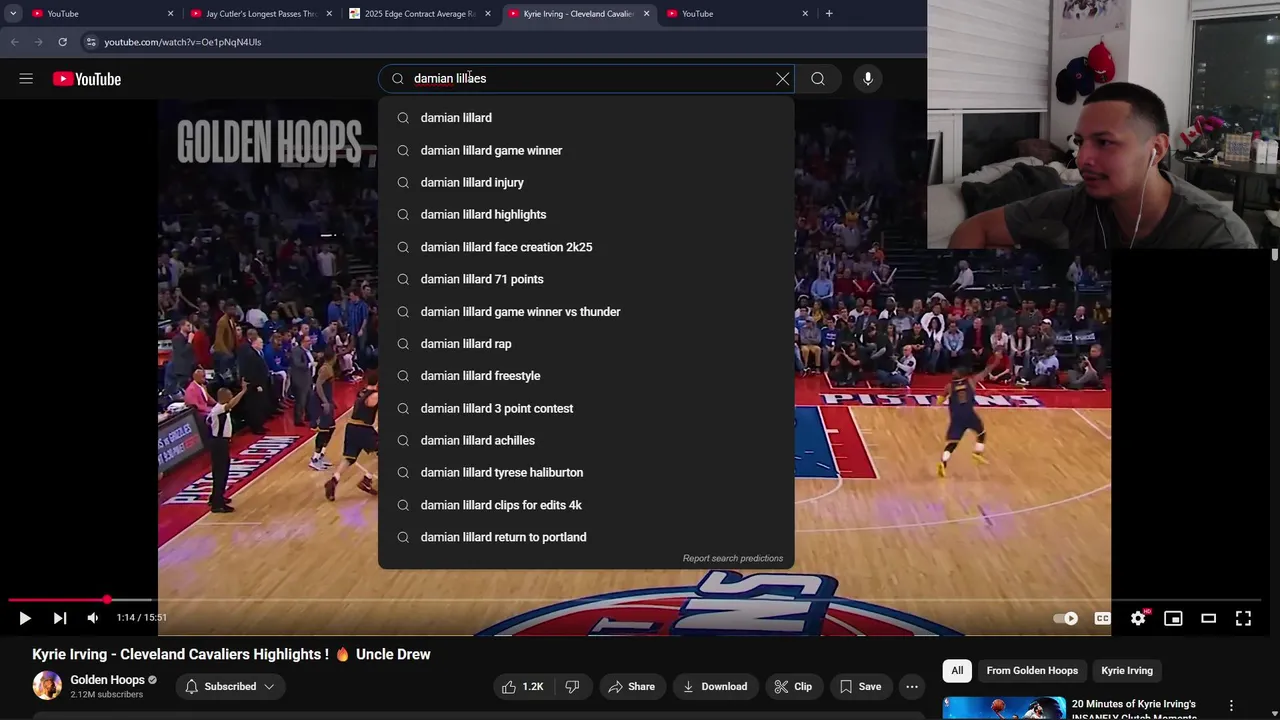Screen dimensions: 1280x720
Task: Choose suggestion damian lillard clips for edits 4k
Action: [586, 505]
